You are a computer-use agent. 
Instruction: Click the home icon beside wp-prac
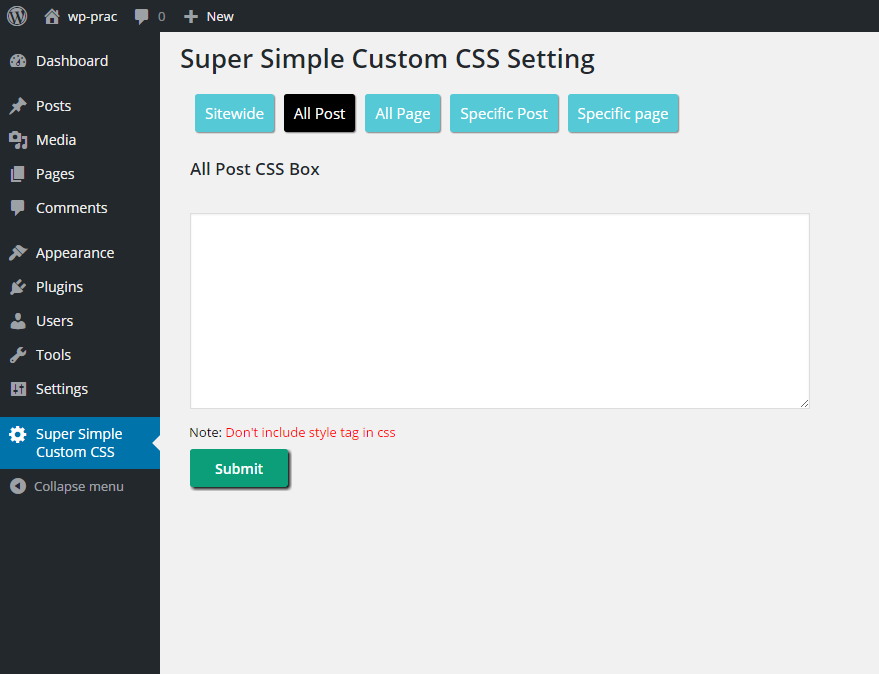point(52,16)
